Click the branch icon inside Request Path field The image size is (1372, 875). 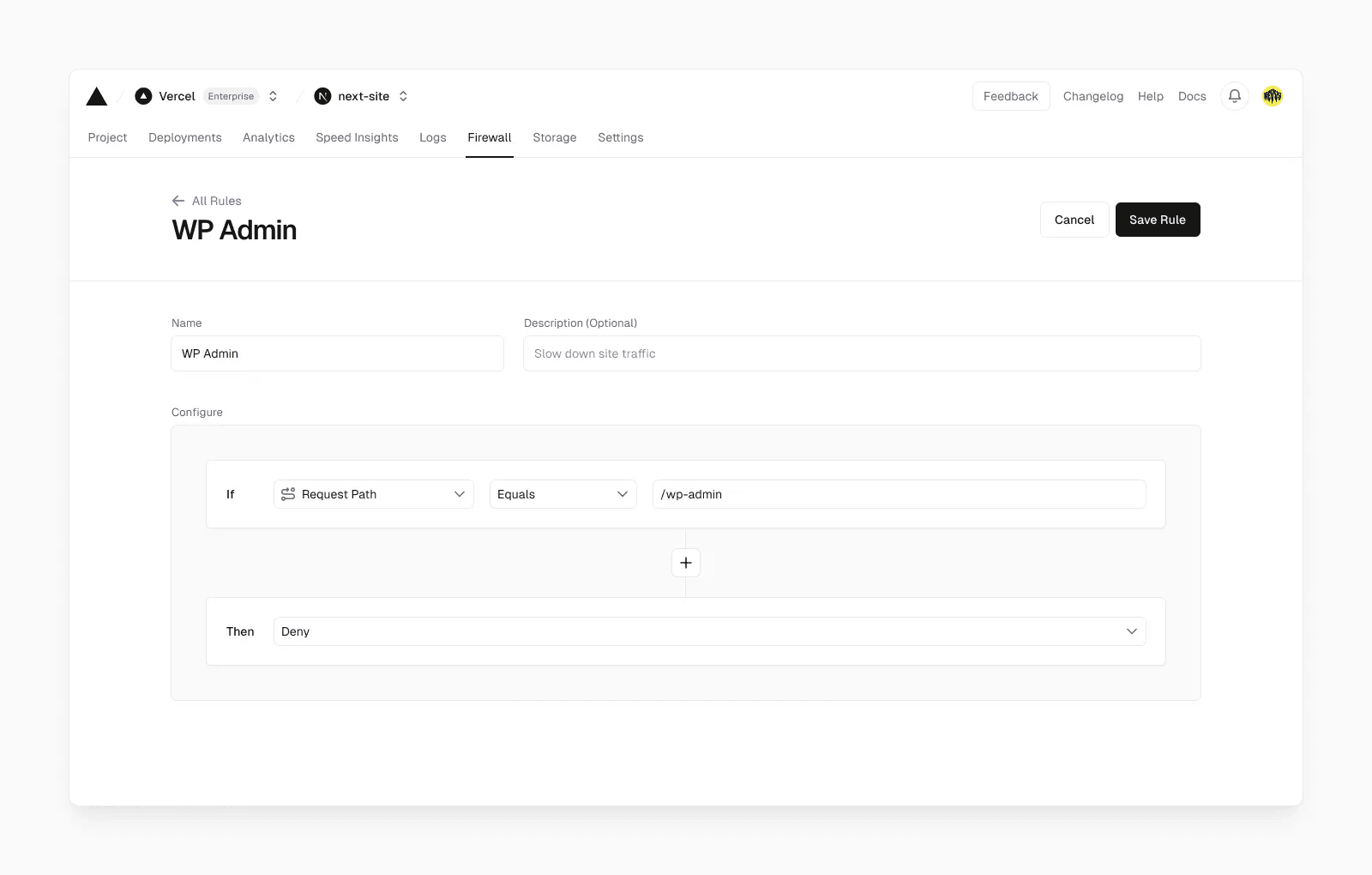tap(288, 494)
